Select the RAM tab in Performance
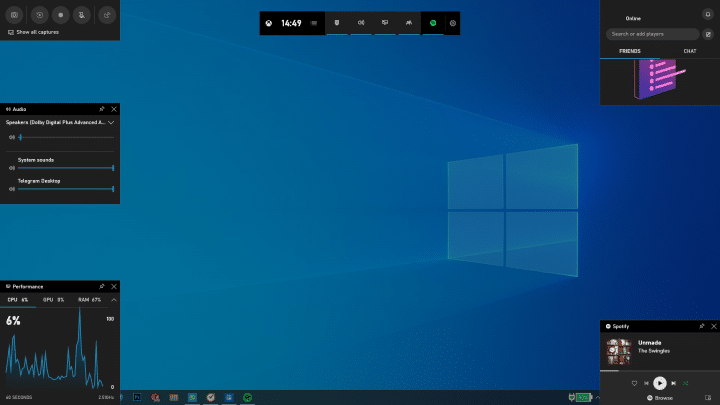Screen dimensions: 720x405 coord(90,299)
